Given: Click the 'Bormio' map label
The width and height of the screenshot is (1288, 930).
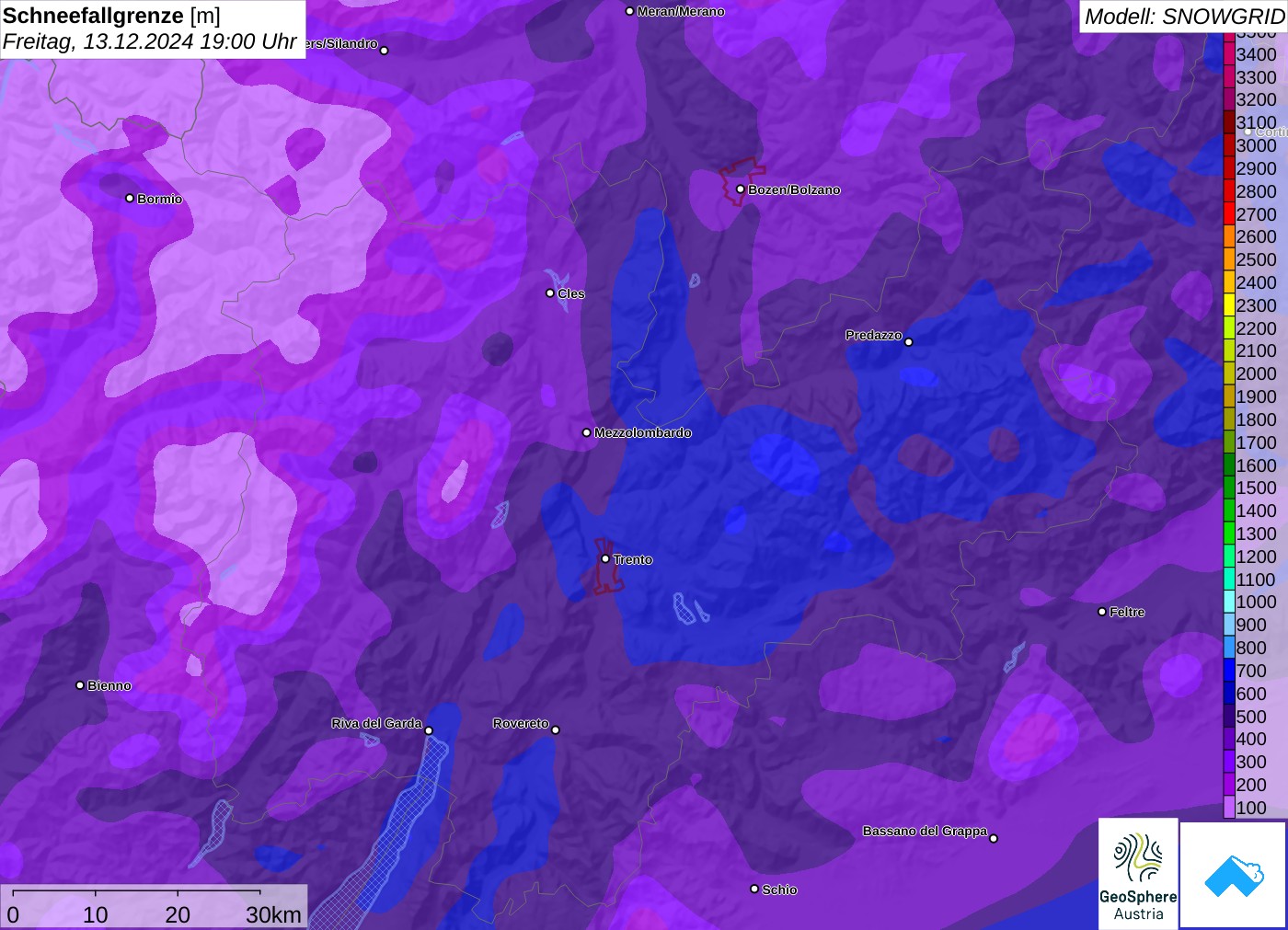Looking at the screenshot, I should 159,199.
